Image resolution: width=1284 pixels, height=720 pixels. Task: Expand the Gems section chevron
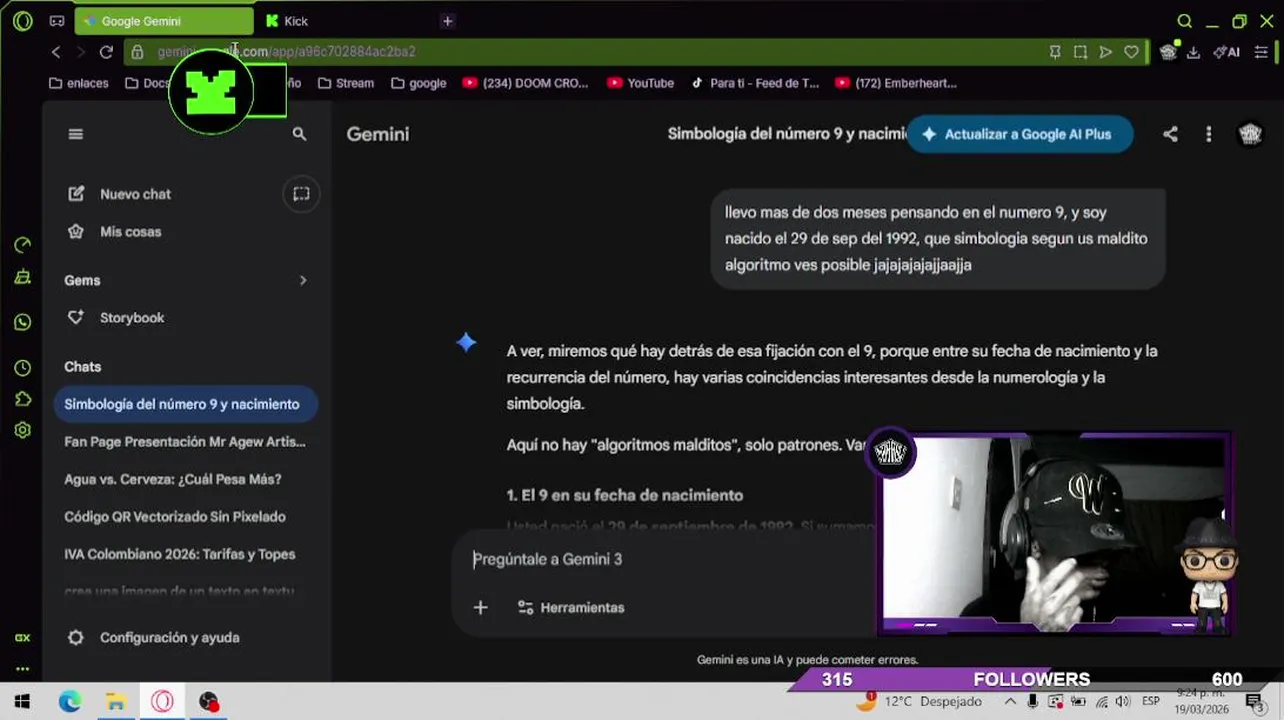point(303,281)
